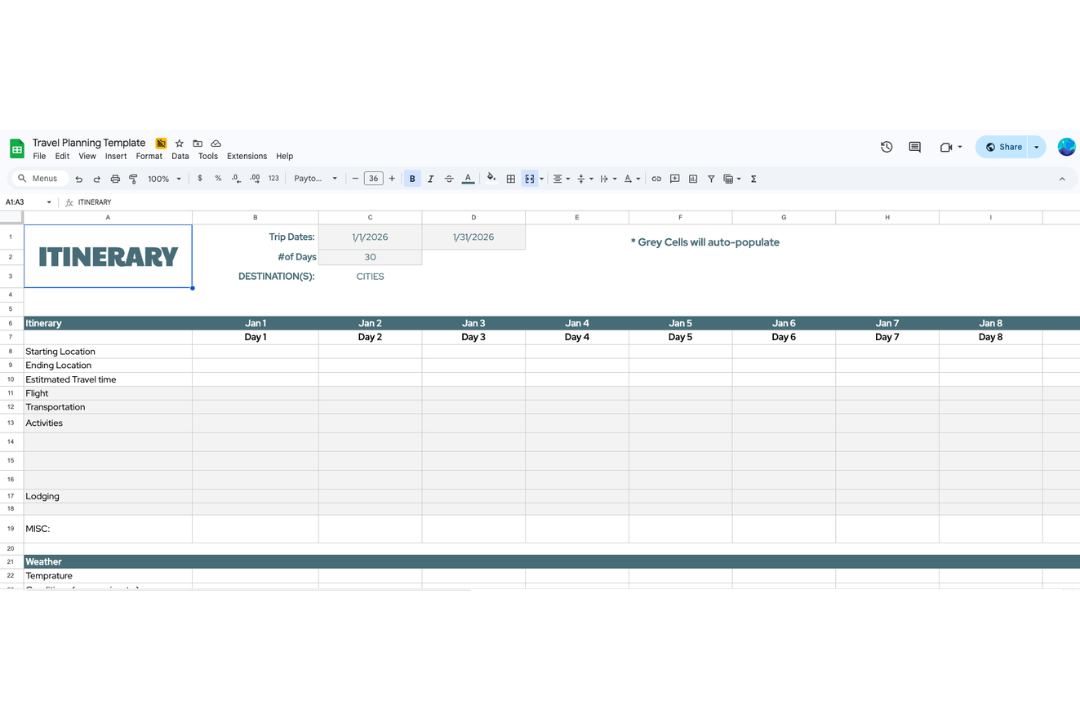Select the Paint format tool
This screenshot has height=720, width=1080.
tap(133, 179)
